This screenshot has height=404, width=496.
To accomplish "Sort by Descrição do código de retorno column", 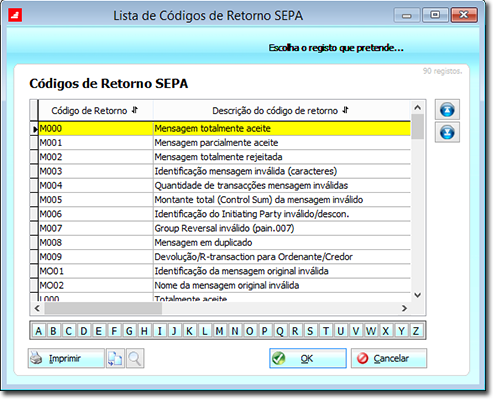I will [x=281, y=111].
